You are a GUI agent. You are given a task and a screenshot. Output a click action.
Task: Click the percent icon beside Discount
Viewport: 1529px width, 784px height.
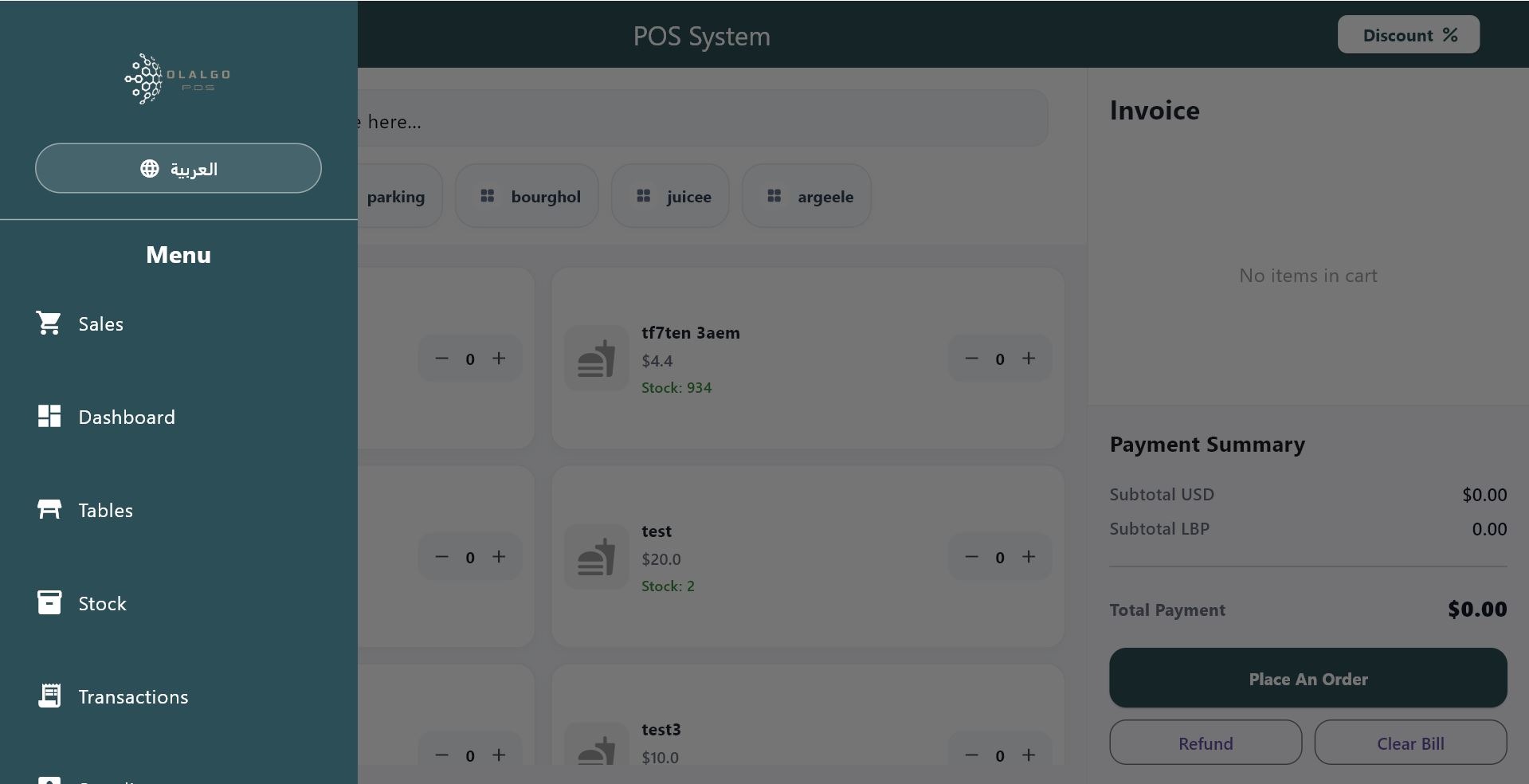pos(1450,35)
